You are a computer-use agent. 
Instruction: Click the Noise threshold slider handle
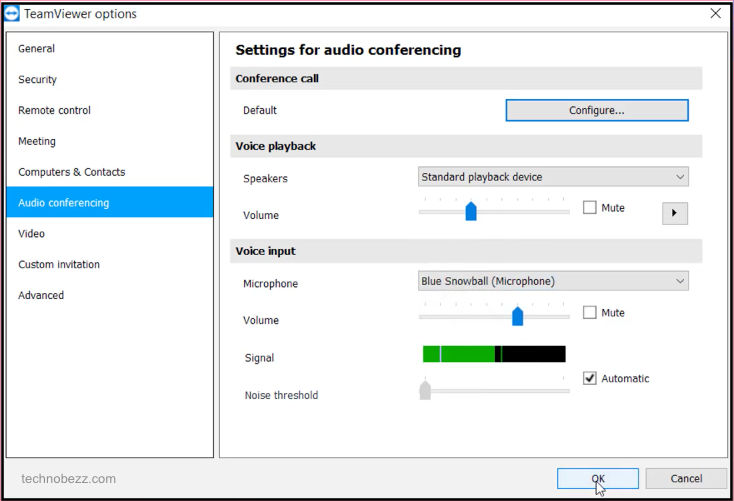[x=425, y=390]
